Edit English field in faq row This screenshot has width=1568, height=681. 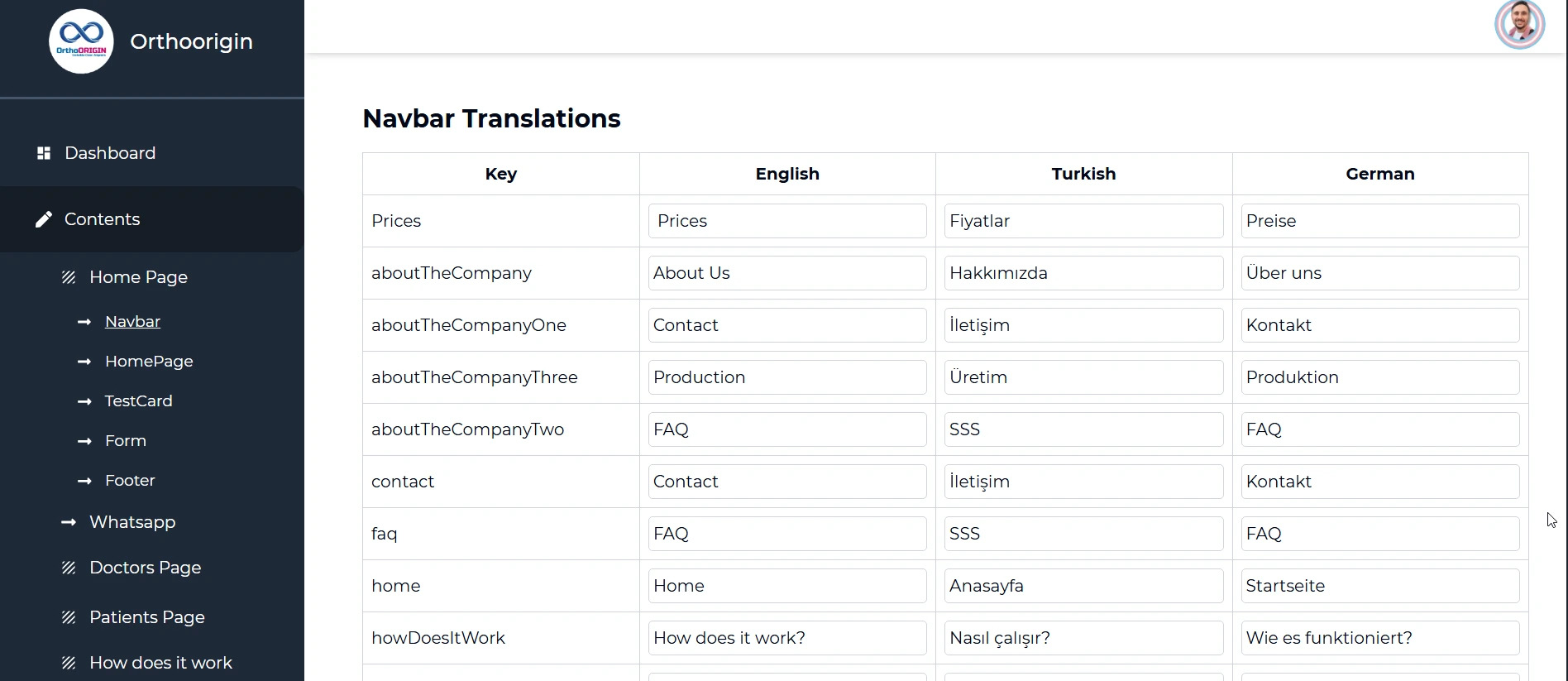coord(787,534)
